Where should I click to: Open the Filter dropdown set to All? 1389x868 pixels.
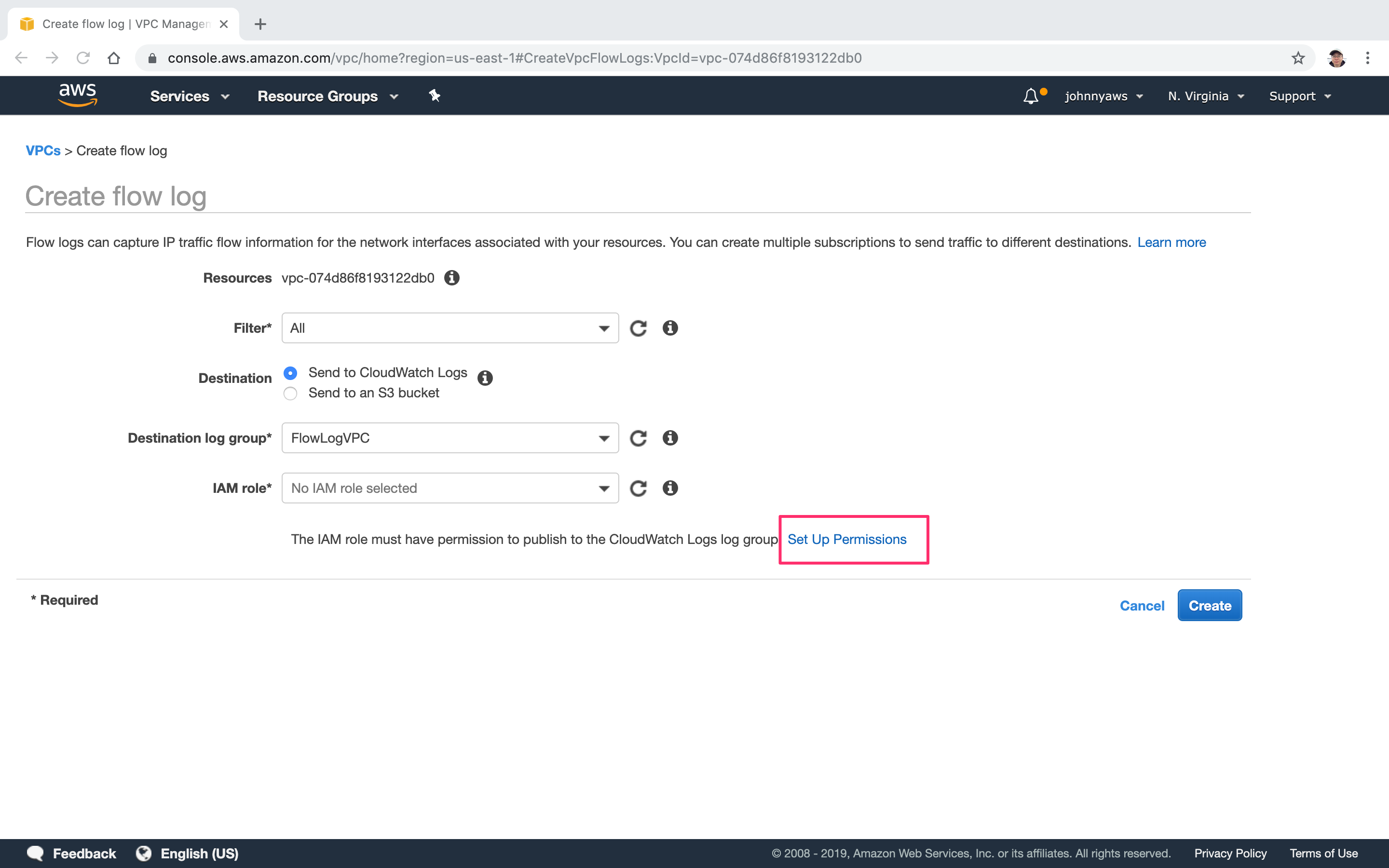450,328
